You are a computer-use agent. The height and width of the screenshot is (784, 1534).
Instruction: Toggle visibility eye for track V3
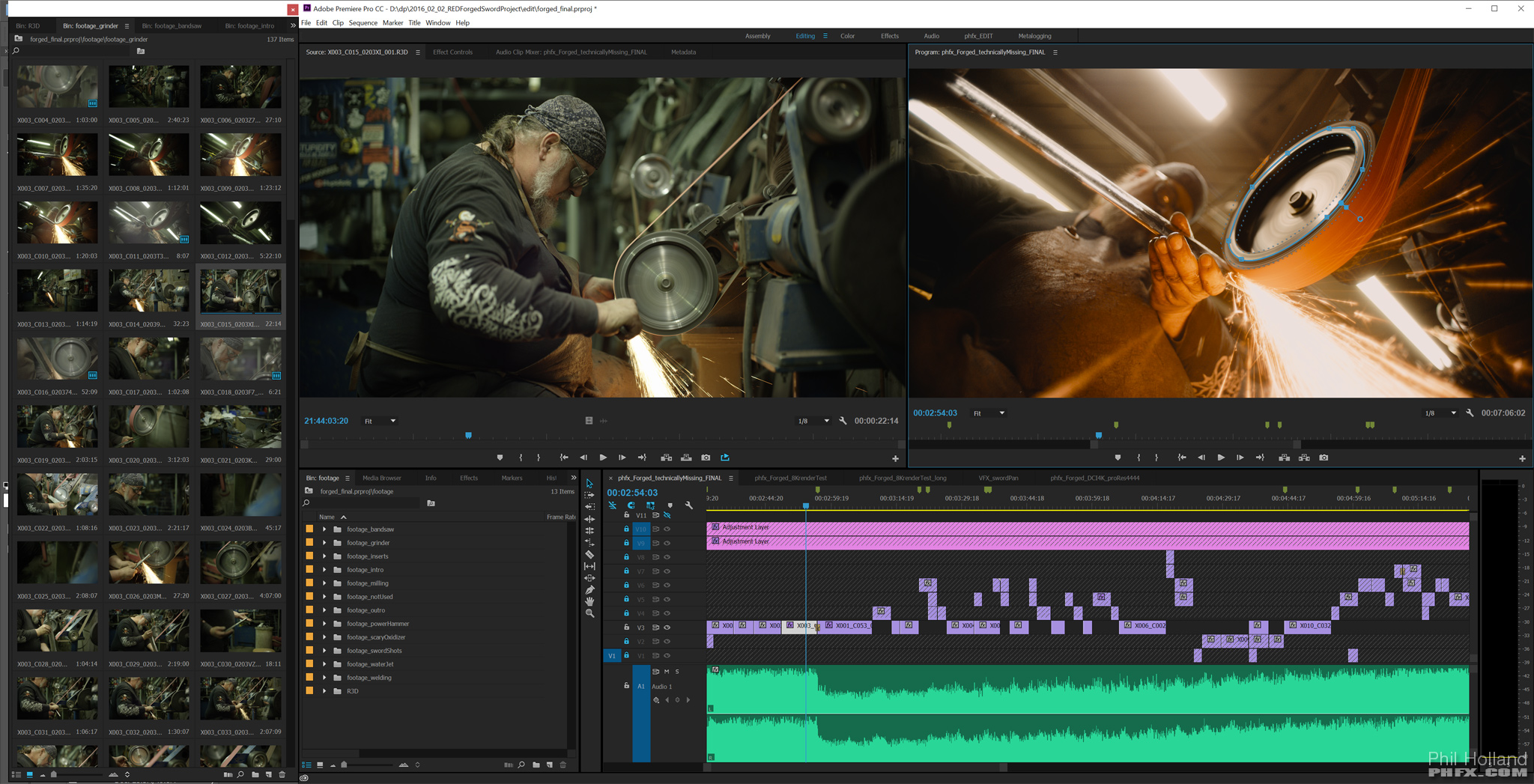pyautogui.click(x=667, y=627)
